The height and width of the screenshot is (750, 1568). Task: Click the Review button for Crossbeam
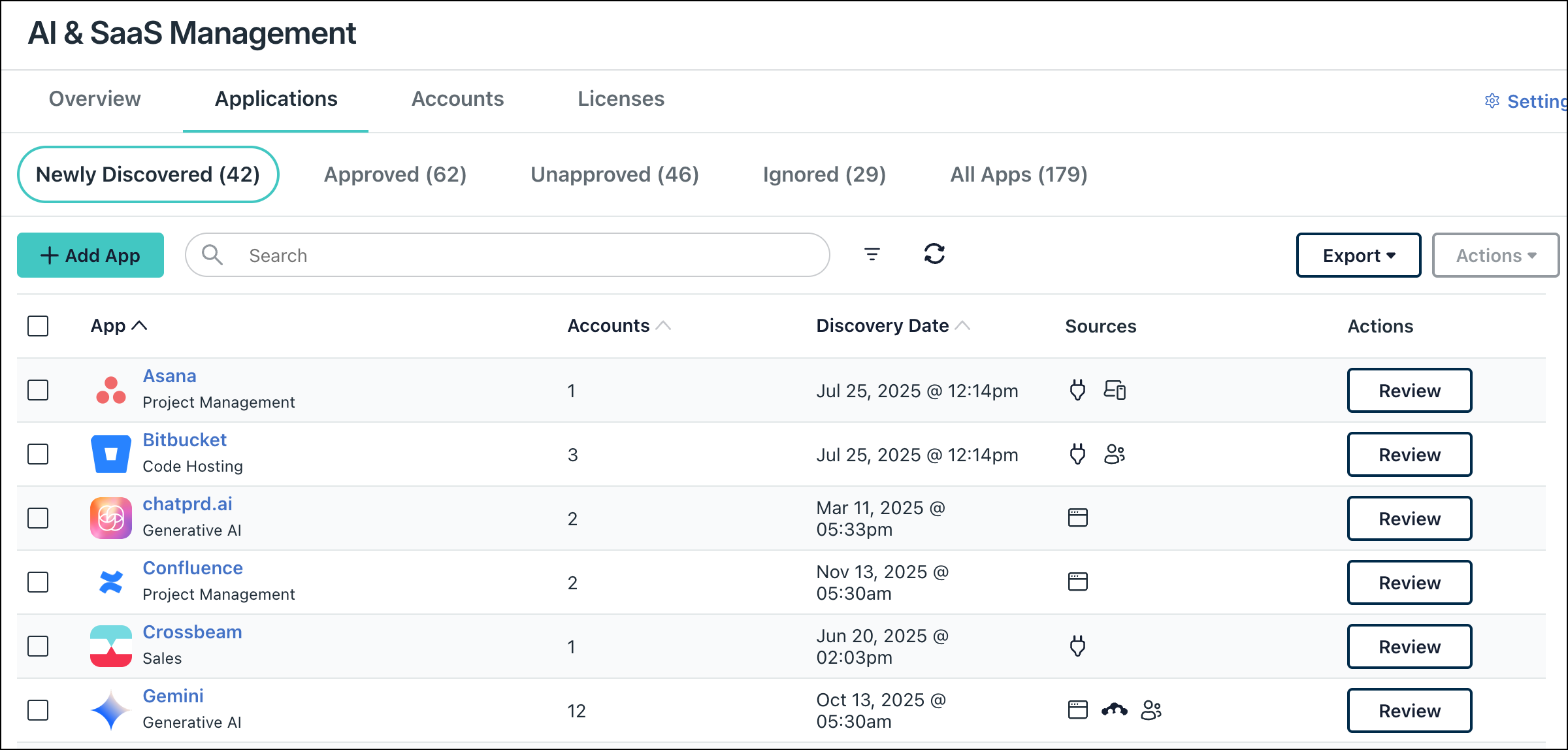tap(1409, 646)
